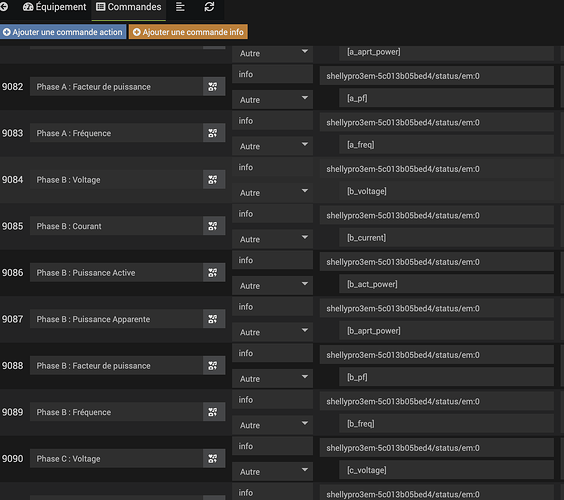Click the refresh icon in the tab bar

point(209,7)
